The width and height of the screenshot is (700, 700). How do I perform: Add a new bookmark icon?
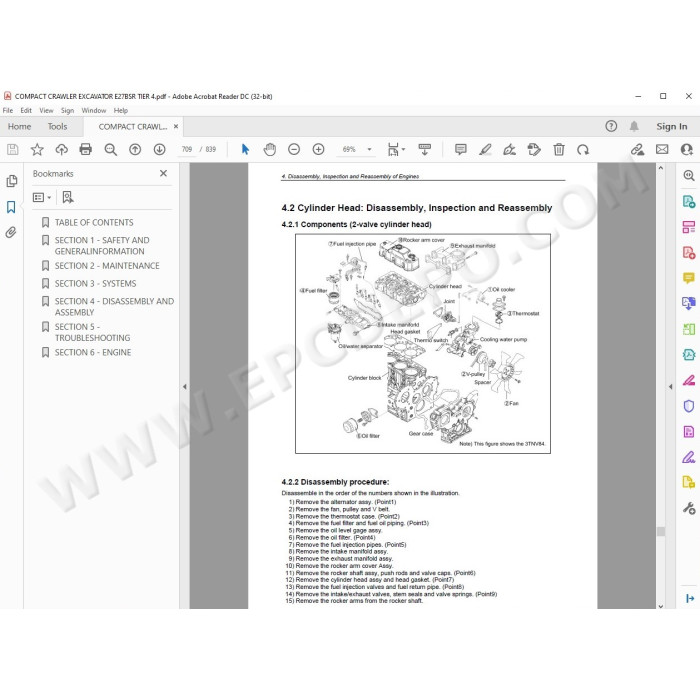click(68, 197)
